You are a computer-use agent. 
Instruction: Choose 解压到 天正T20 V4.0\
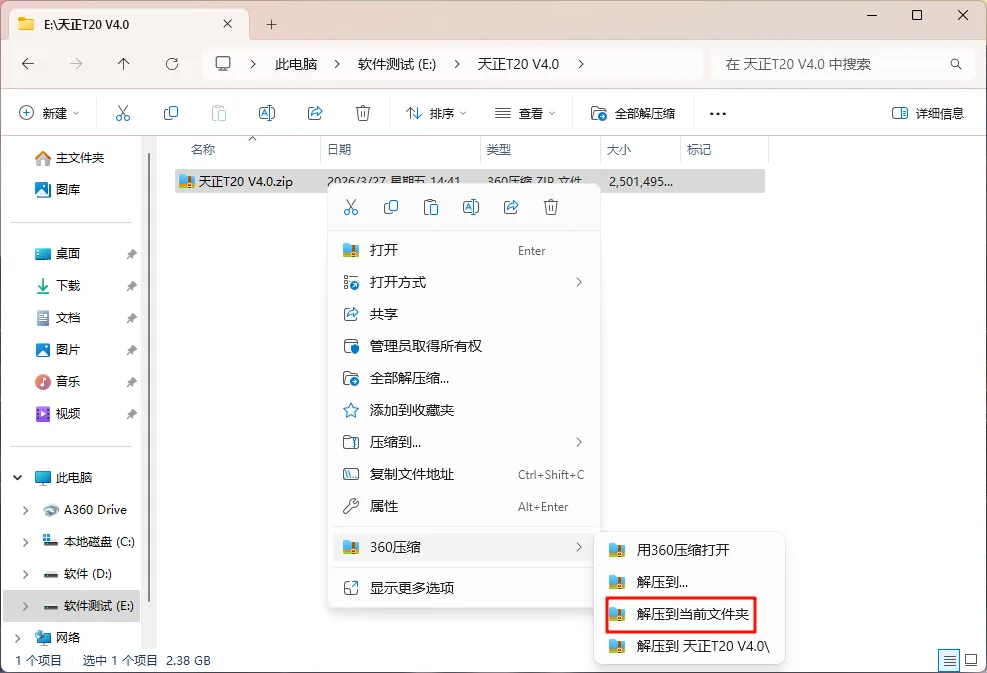pos(689,647)
